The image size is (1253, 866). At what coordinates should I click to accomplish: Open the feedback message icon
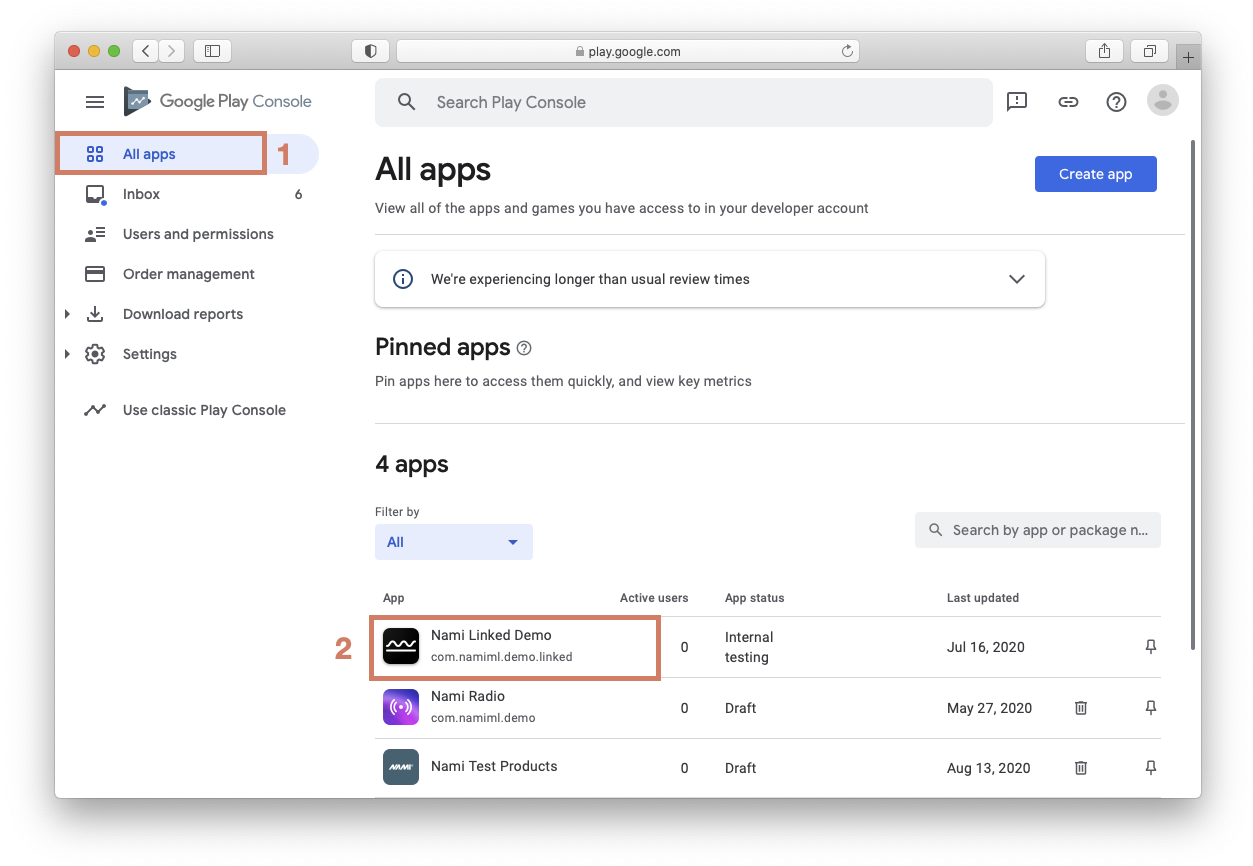point(1017,102)
